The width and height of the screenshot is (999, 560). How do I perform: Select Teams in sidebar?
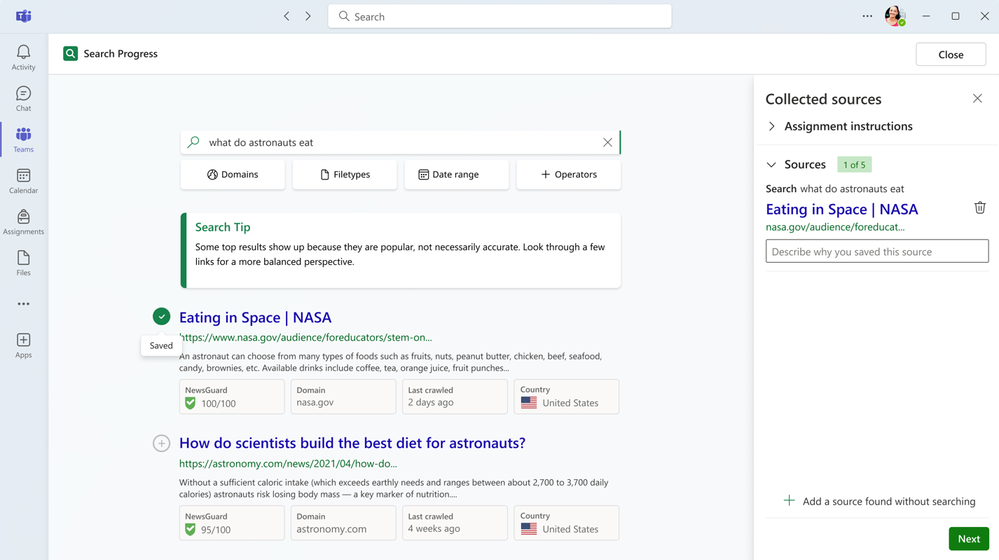24,140
